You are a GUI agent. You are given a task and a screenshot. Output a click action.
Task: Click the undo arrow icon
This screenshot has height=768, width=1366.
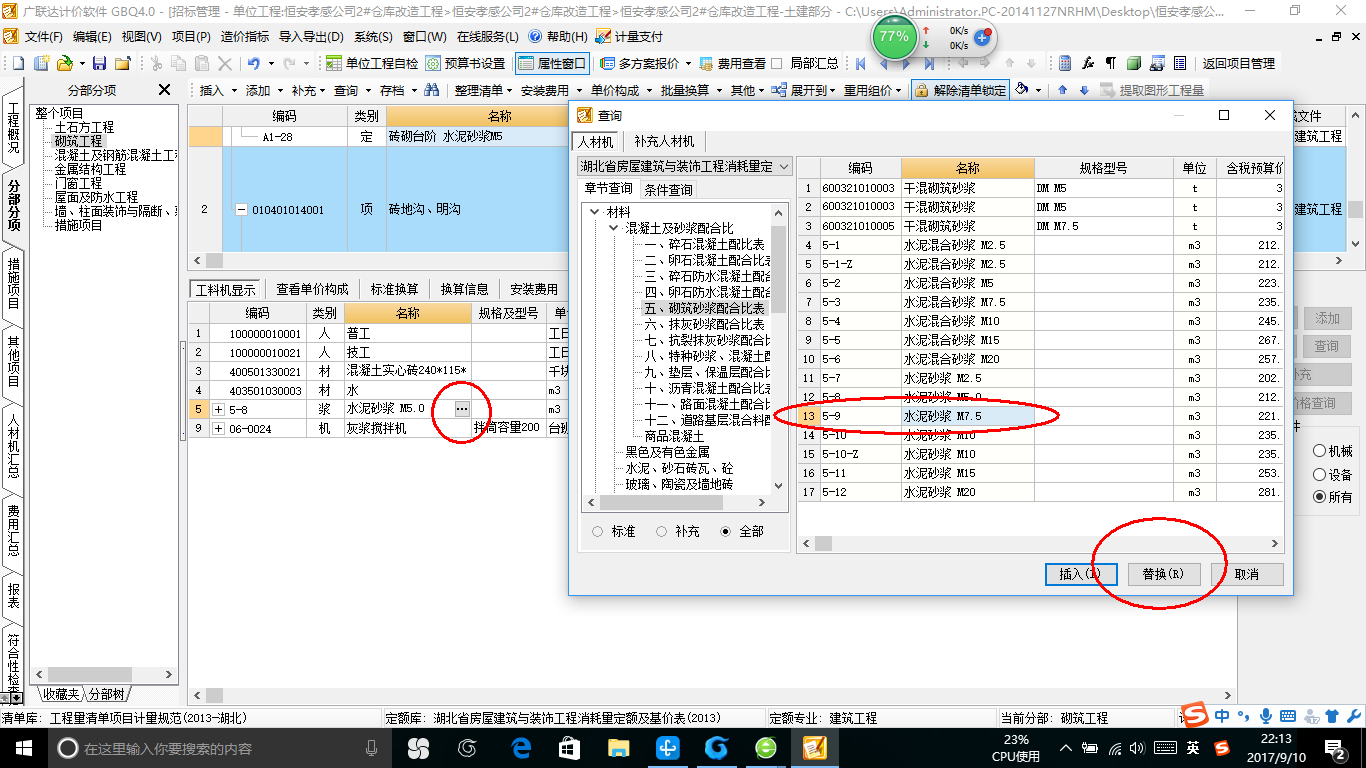click(x=254, y=63)
